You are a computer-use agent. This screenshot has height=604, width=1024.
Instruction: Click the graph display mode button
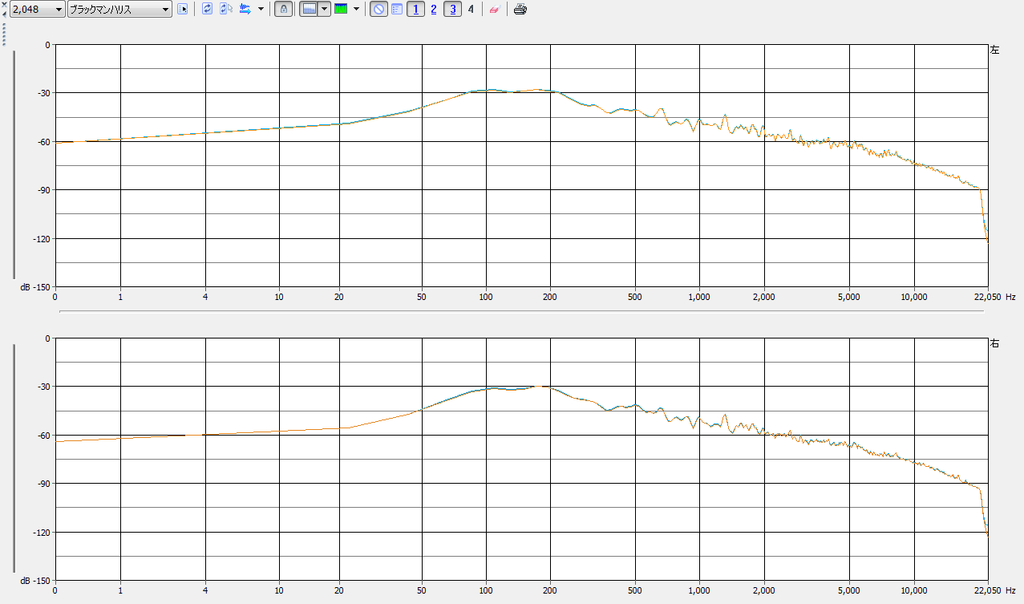click(x=309, y=9)
